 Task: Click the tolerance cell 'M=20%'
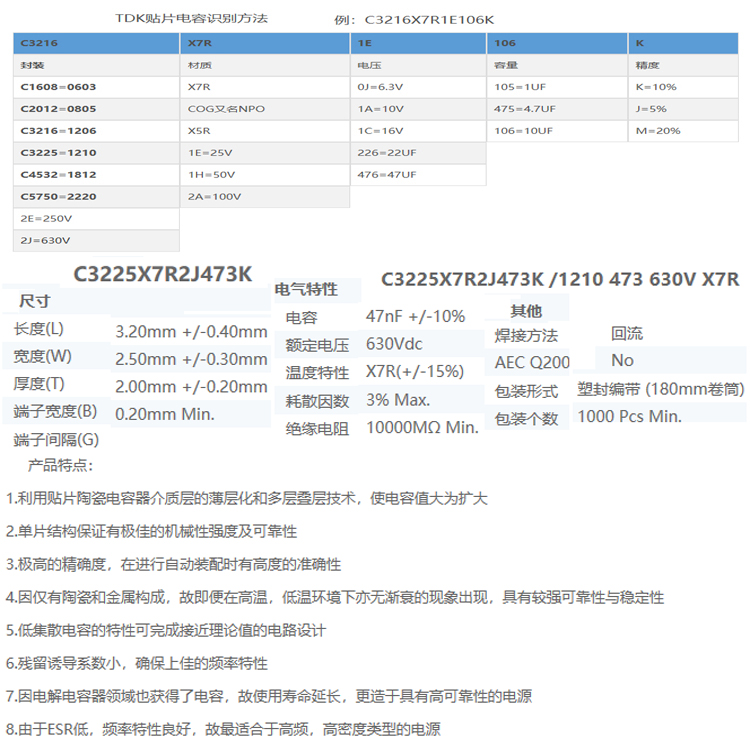coord(683,131)
